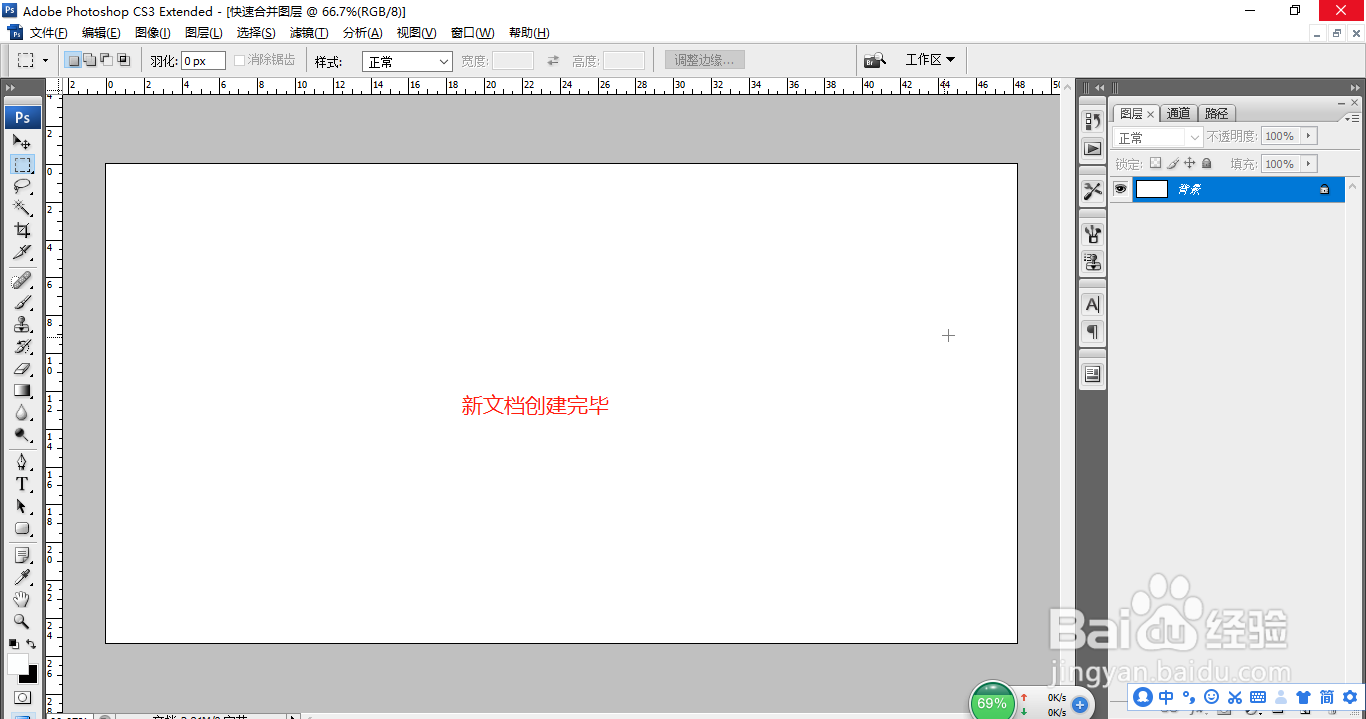This screenshot has width=1366, height=719.
Task: Open the 文件(F) menu
Action: pyautogui.click(x=49, y=33)
